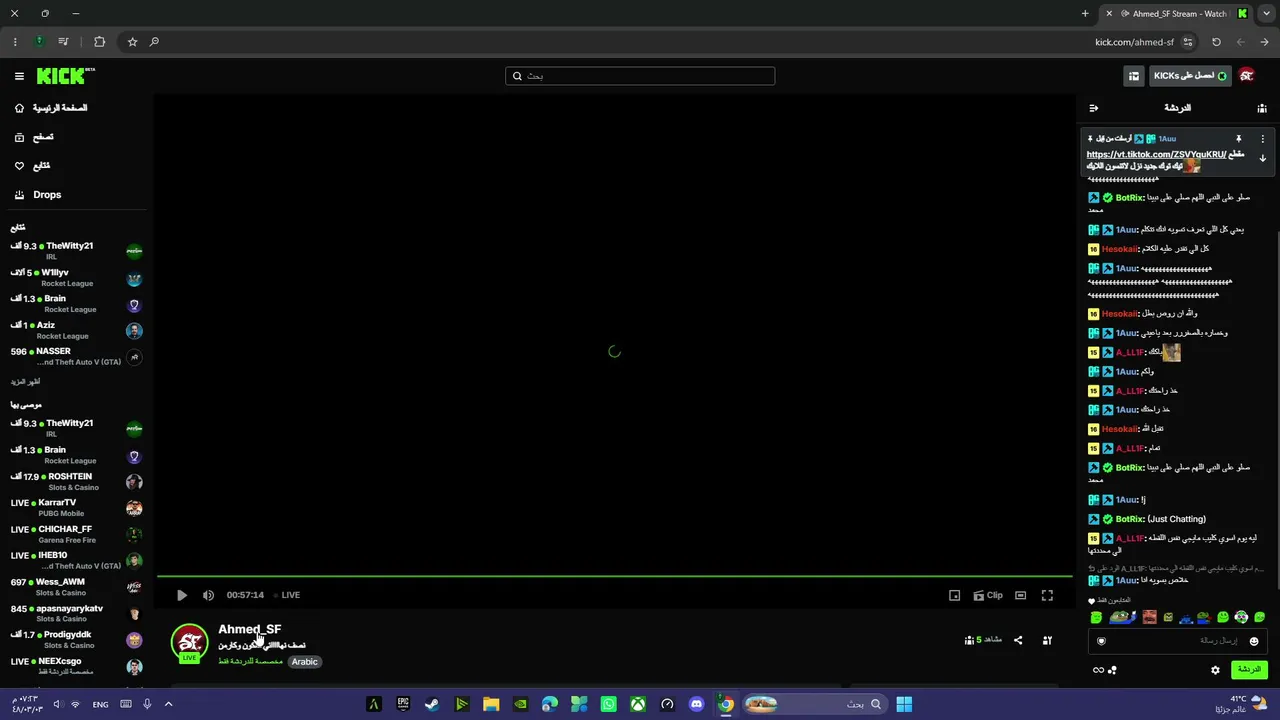The image size is (1280, 720).
Task: Play the stream video
Action: point(182,595)
